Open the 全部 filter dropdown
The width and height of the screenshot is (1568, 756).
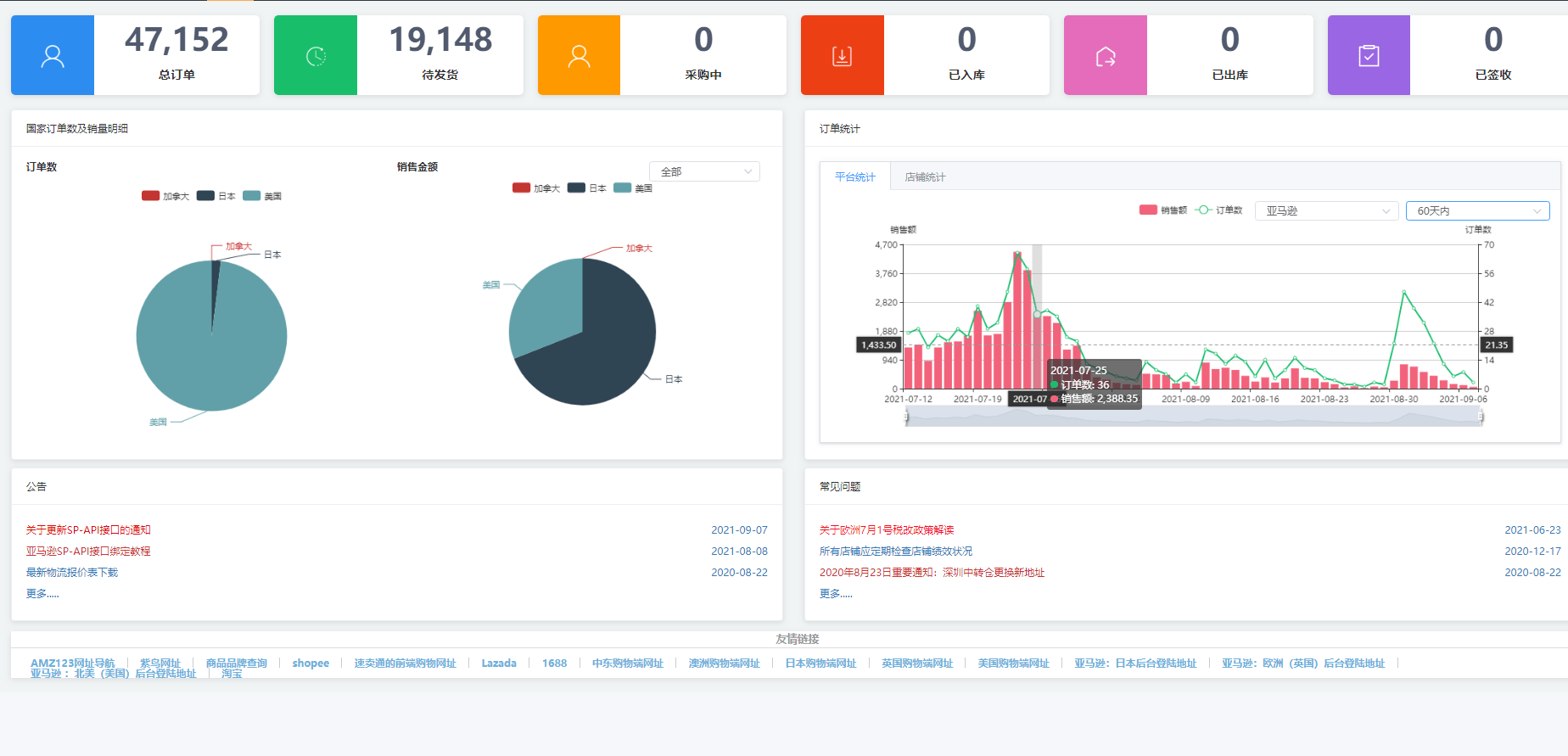(704, 171)
